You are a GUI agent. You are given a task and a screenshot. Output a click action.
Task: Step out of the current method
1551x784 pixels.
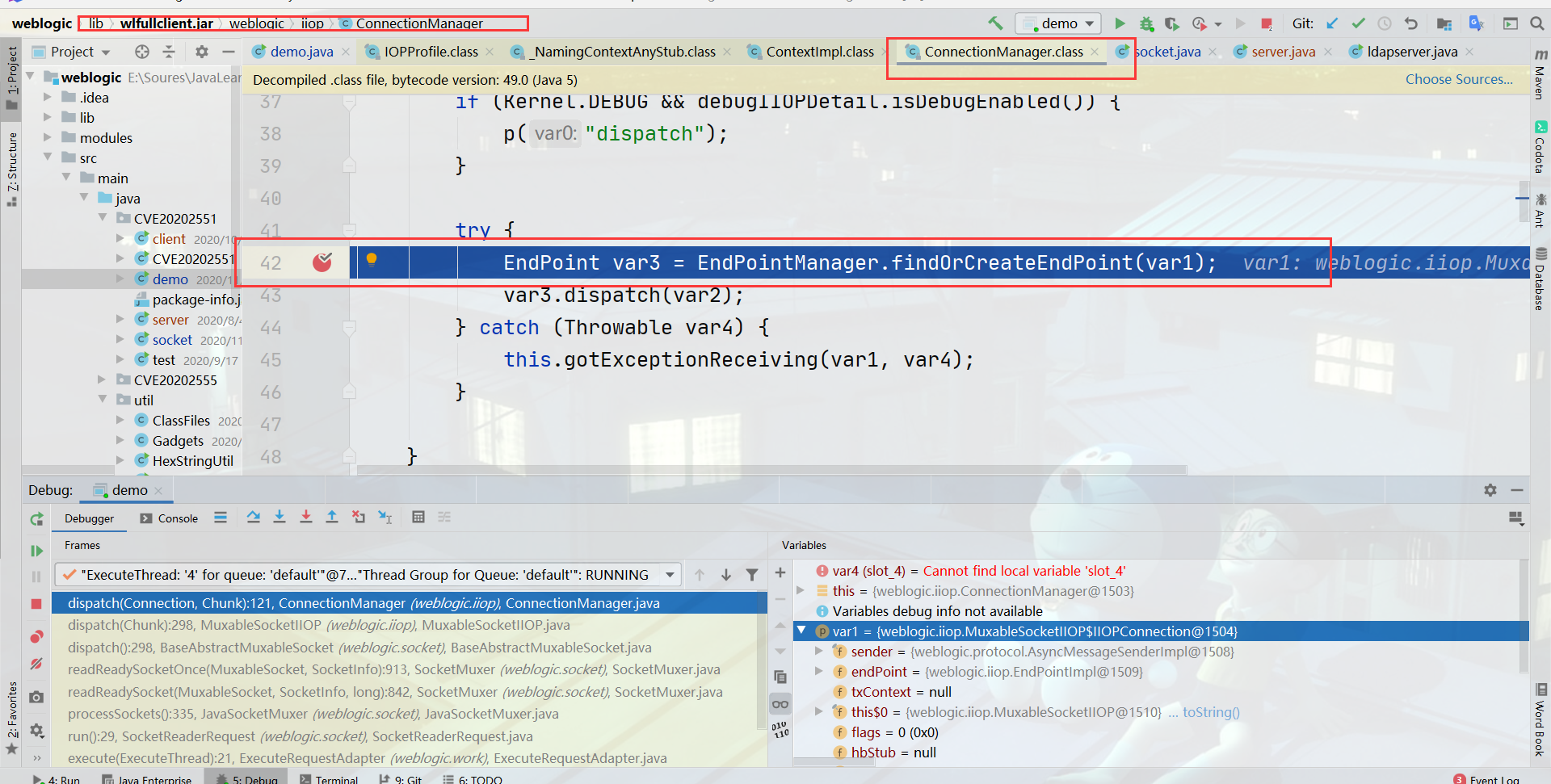pos(331,517)
